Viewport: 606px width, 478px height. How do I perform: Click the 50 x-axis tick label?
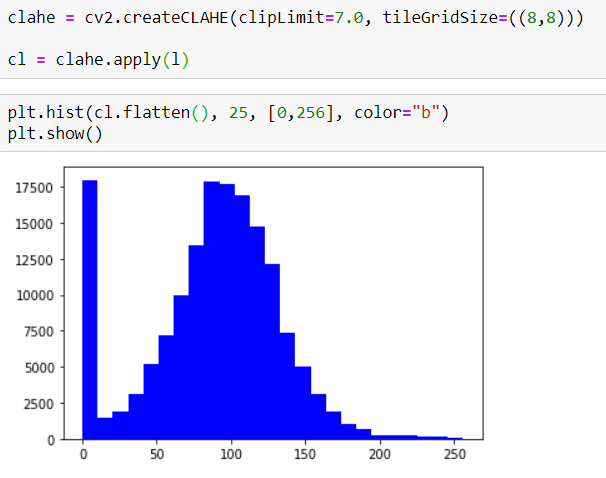156,455
